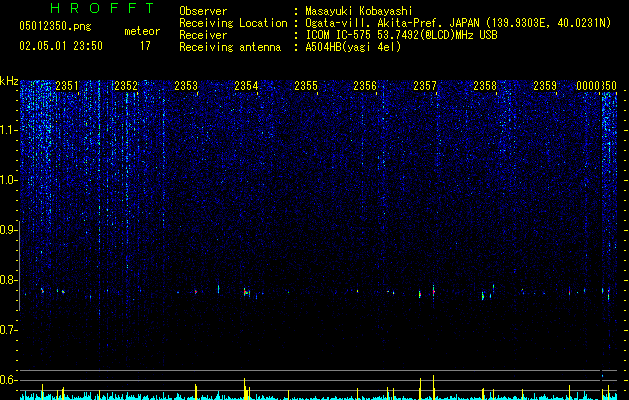The height and width of the screenshot is (400, 629).
Task: Click the 0000 time marker
Action: click(588, 86)
